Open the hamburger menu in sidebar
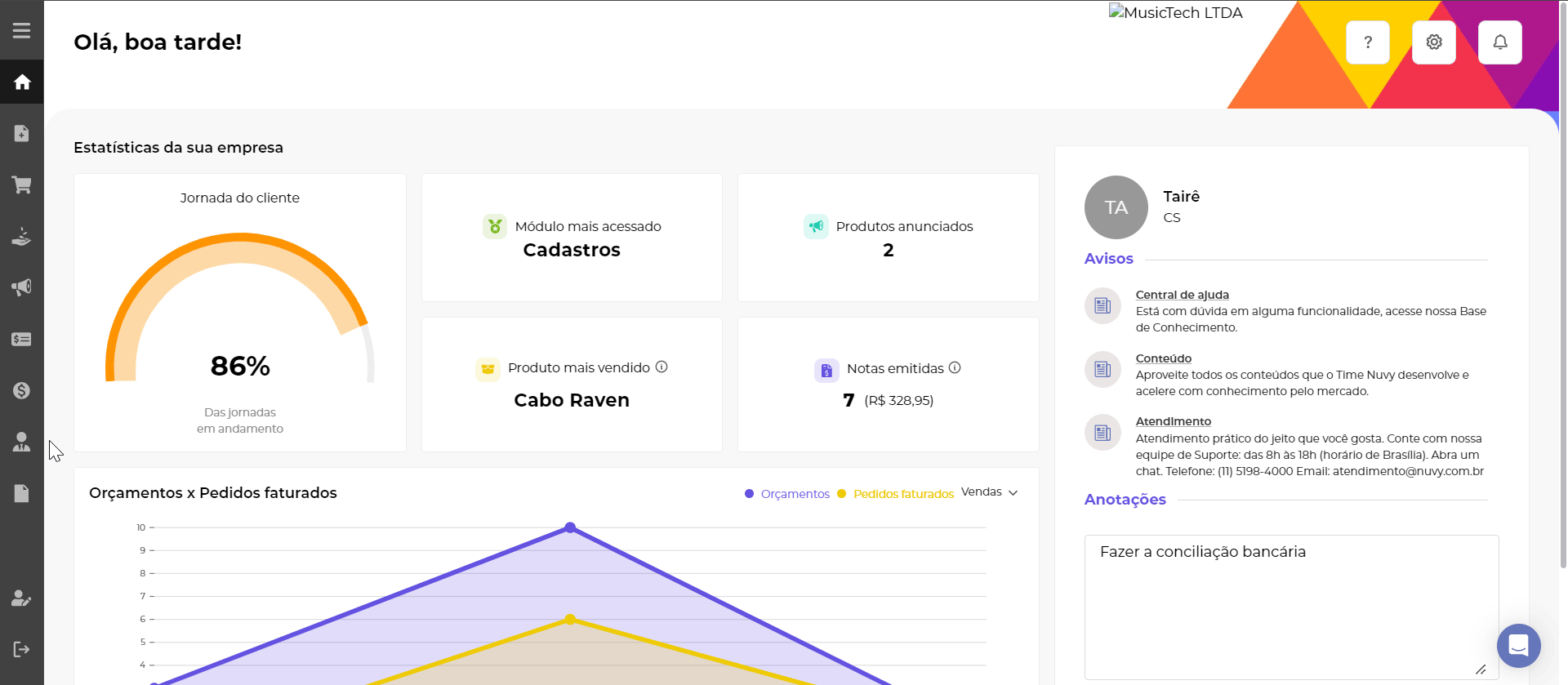This screenshot has height=685, width=1568. 22,30
